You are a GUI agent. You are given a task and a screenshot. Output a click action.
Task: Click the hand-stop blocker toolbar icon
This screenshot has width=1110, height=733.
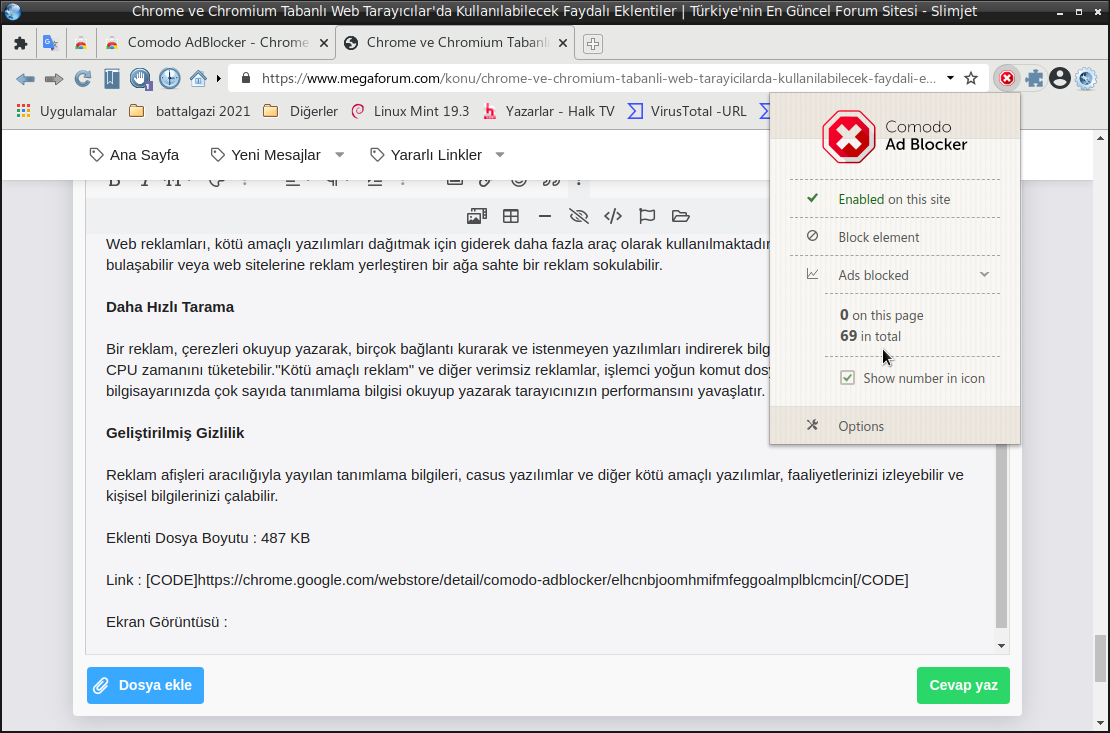[x=140, y=79]
